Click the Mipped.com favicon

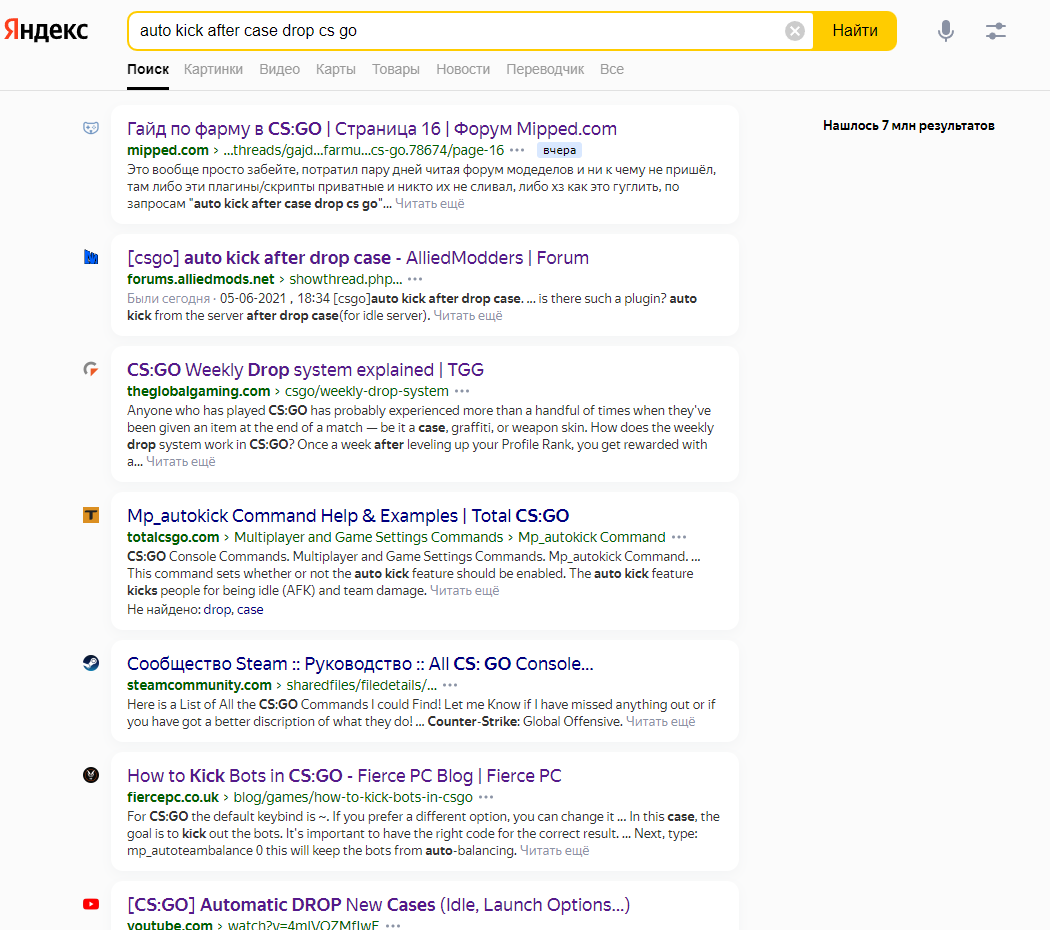[91, 128]
